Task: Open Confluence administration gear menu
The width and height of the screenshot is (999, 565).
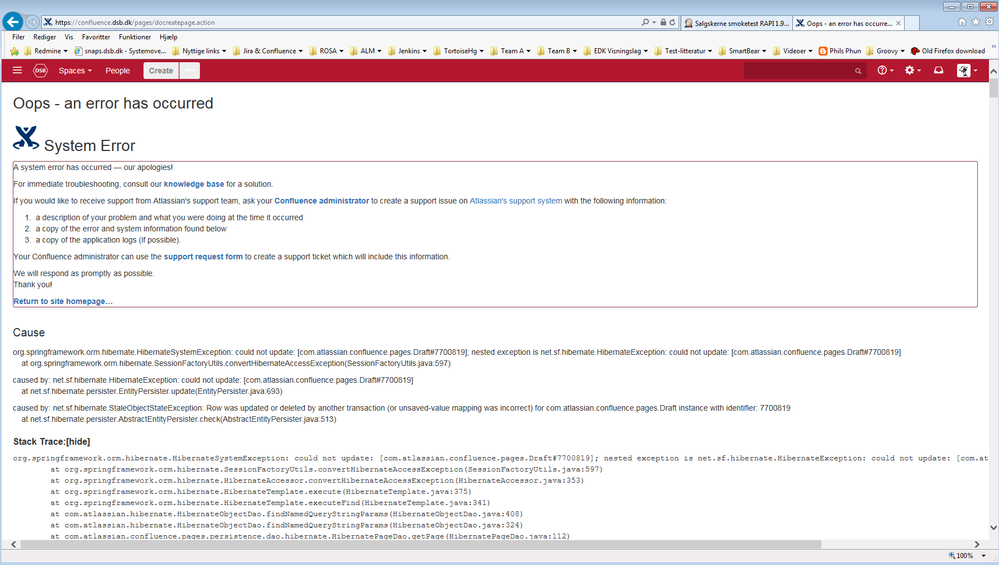Action: tap(913, 71)
